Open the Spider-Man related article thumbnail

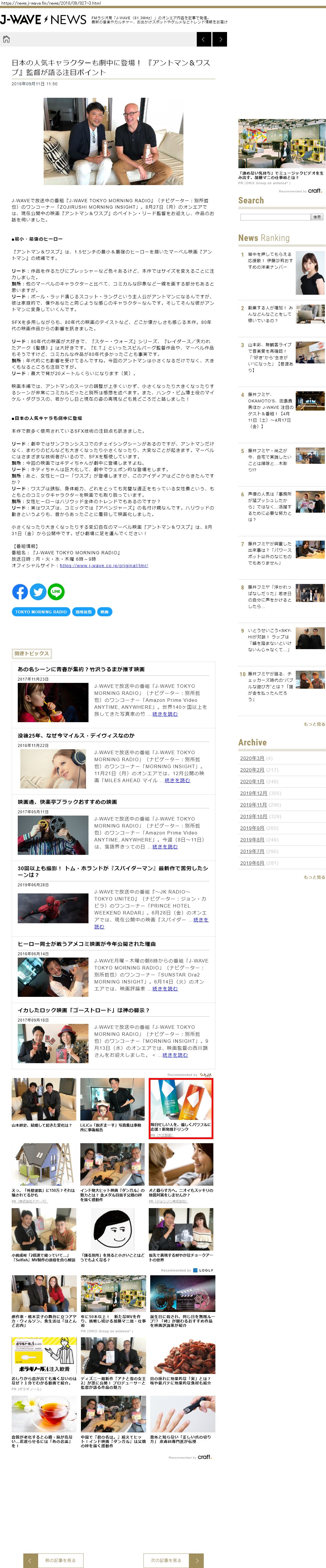tap(53, 908)
